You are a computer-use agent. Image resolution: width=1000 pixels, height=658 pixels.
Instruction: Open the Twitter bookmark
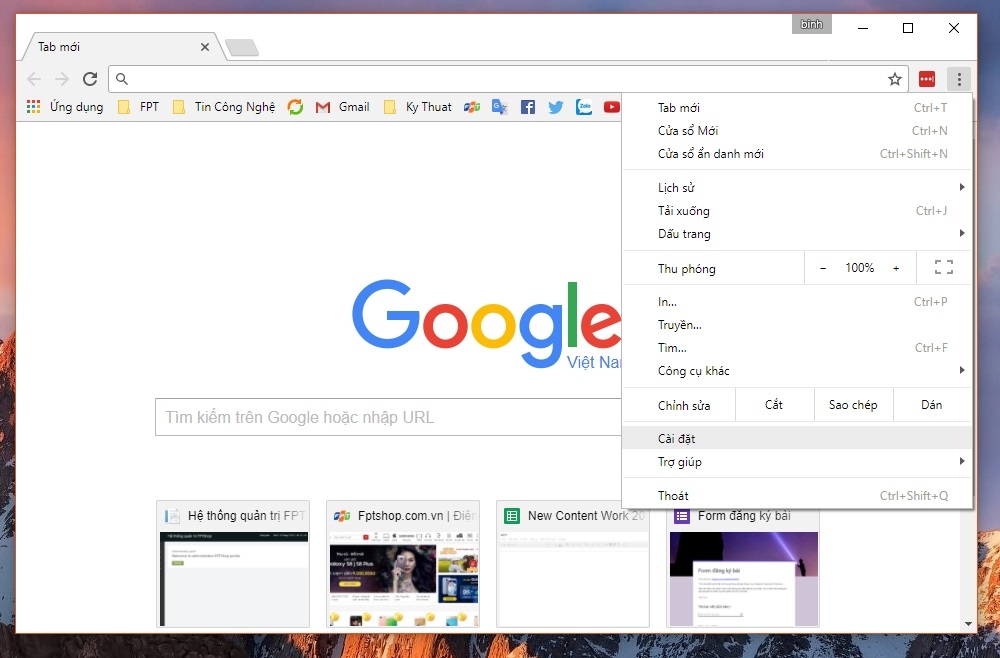click(x=555, y=106)
